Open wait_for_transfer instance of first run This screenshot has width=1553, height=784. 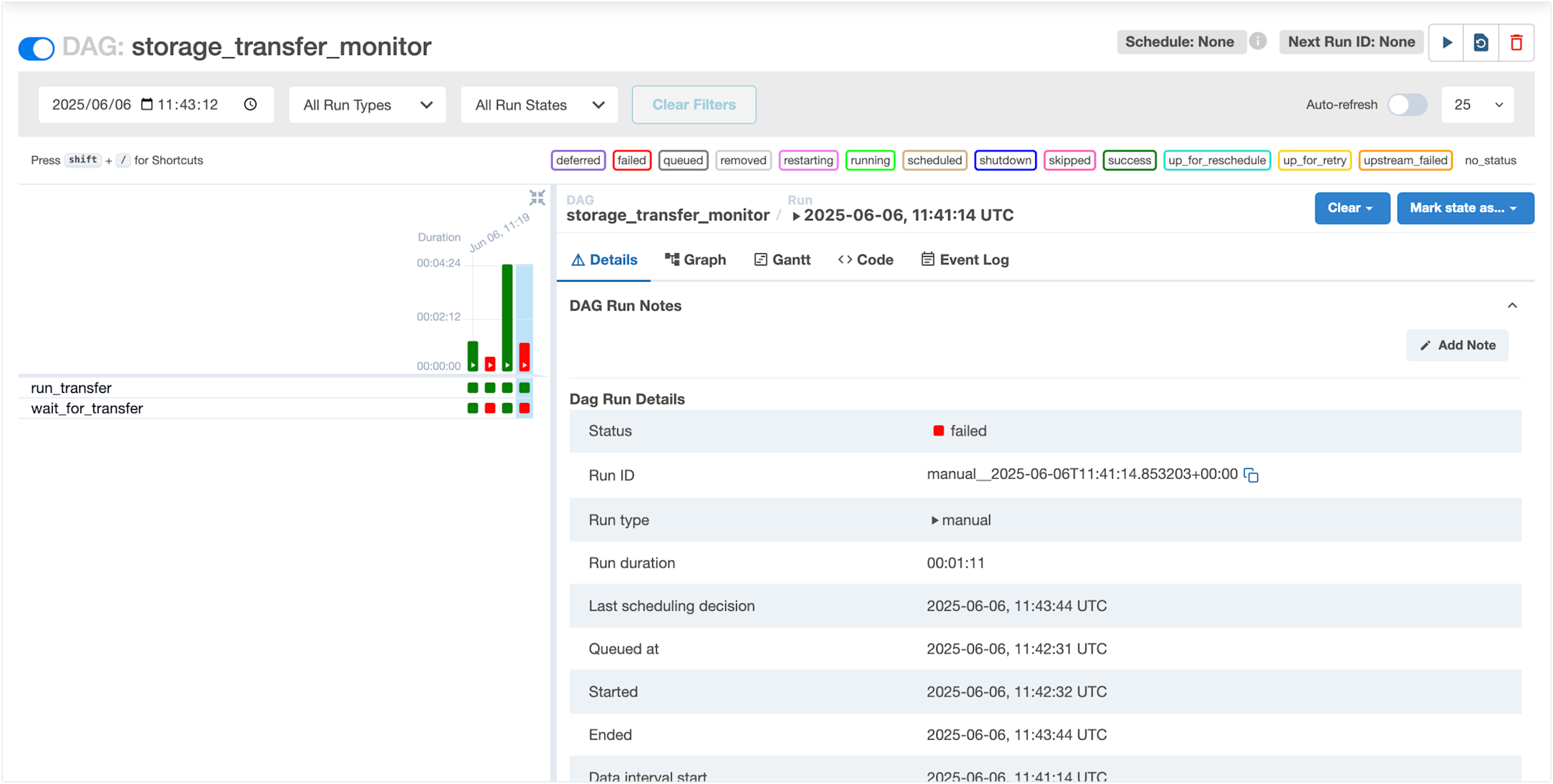[473, 408]
